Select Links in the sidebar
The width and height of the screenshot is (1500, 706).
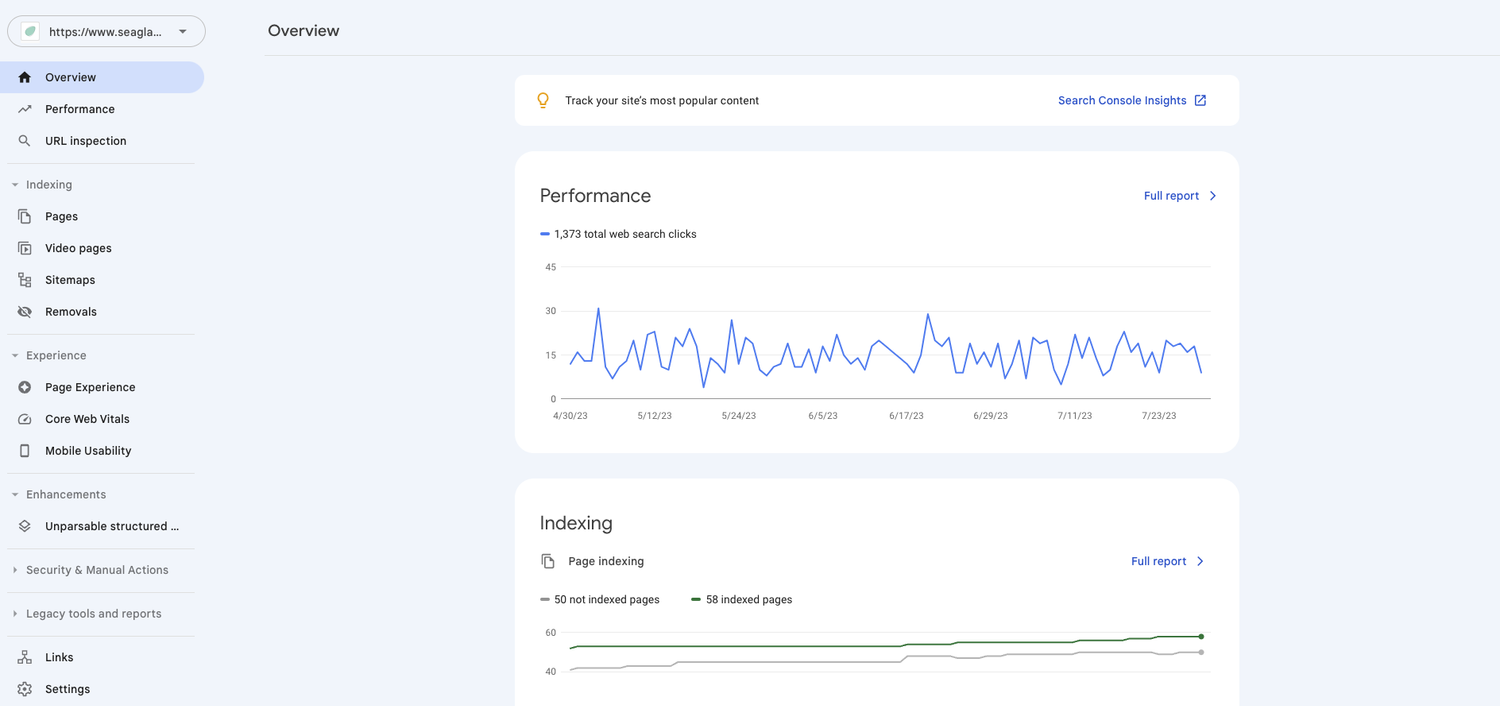coord(58,657)
